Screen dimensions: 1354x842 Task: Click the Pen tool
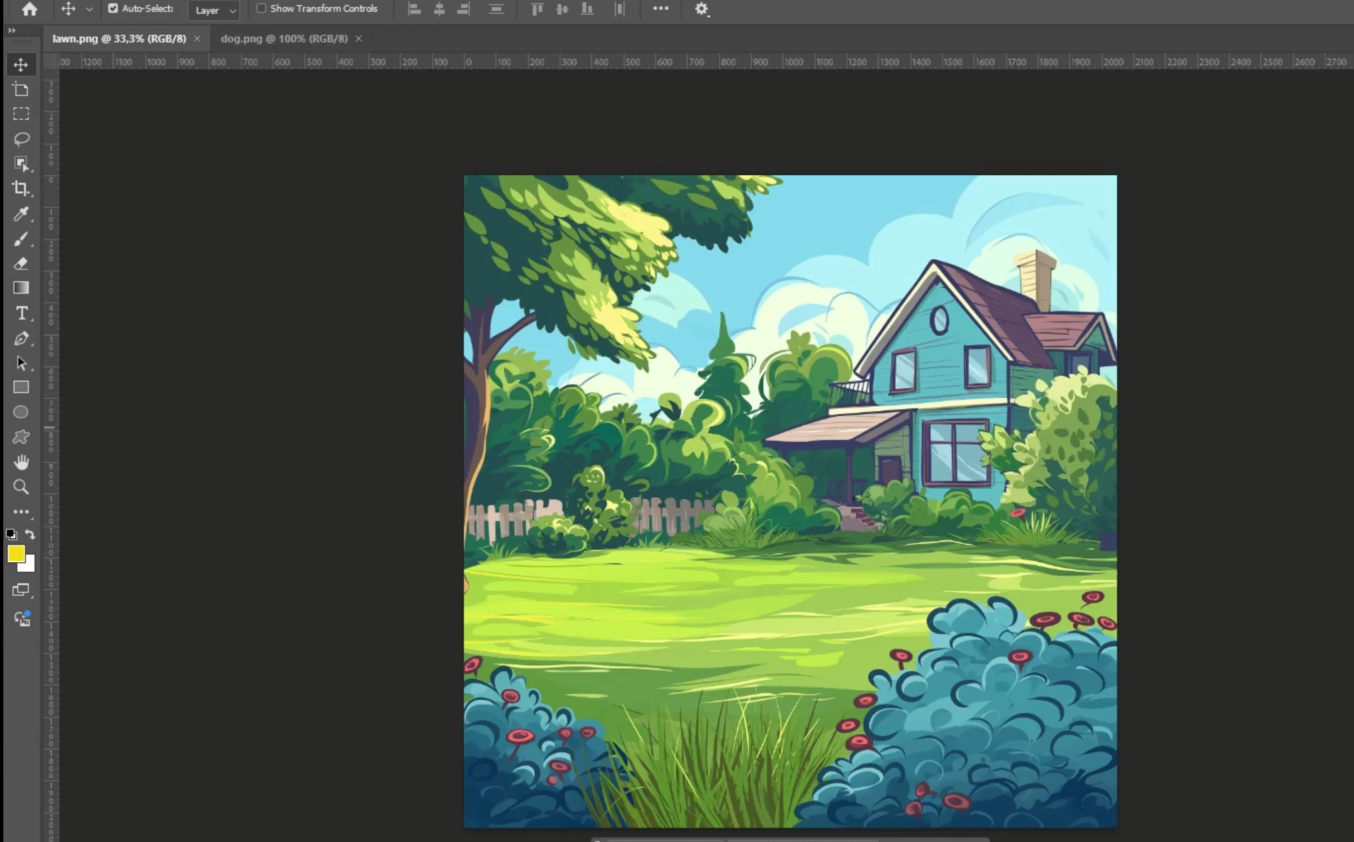tap(21, 338)
